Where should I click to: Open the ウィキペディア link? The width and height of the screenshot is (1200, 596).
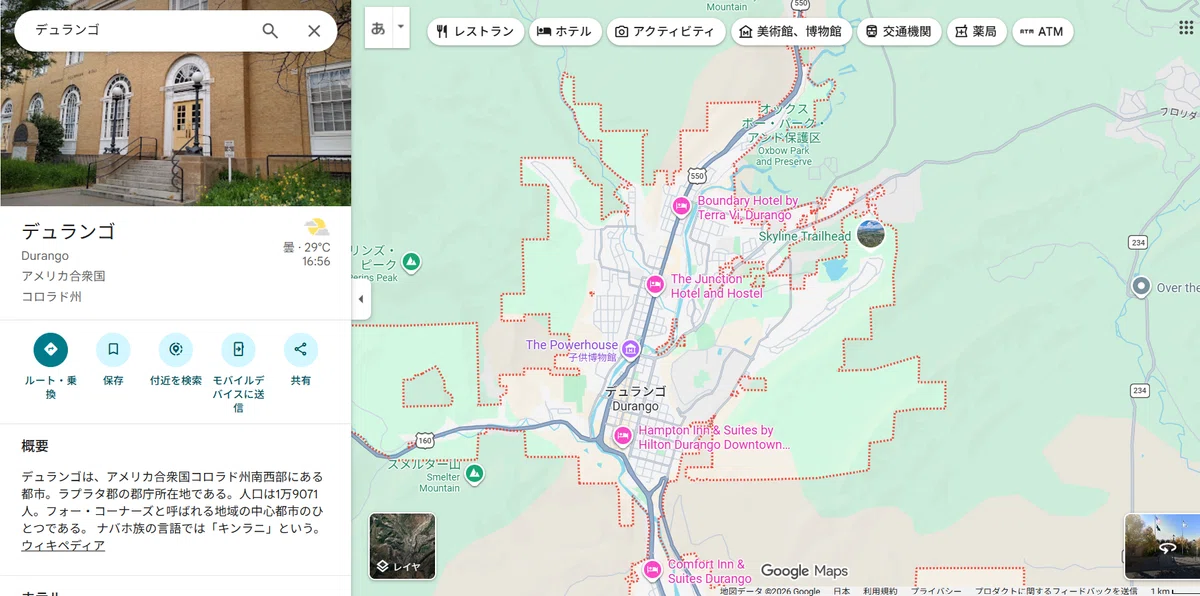pos(63,545)
